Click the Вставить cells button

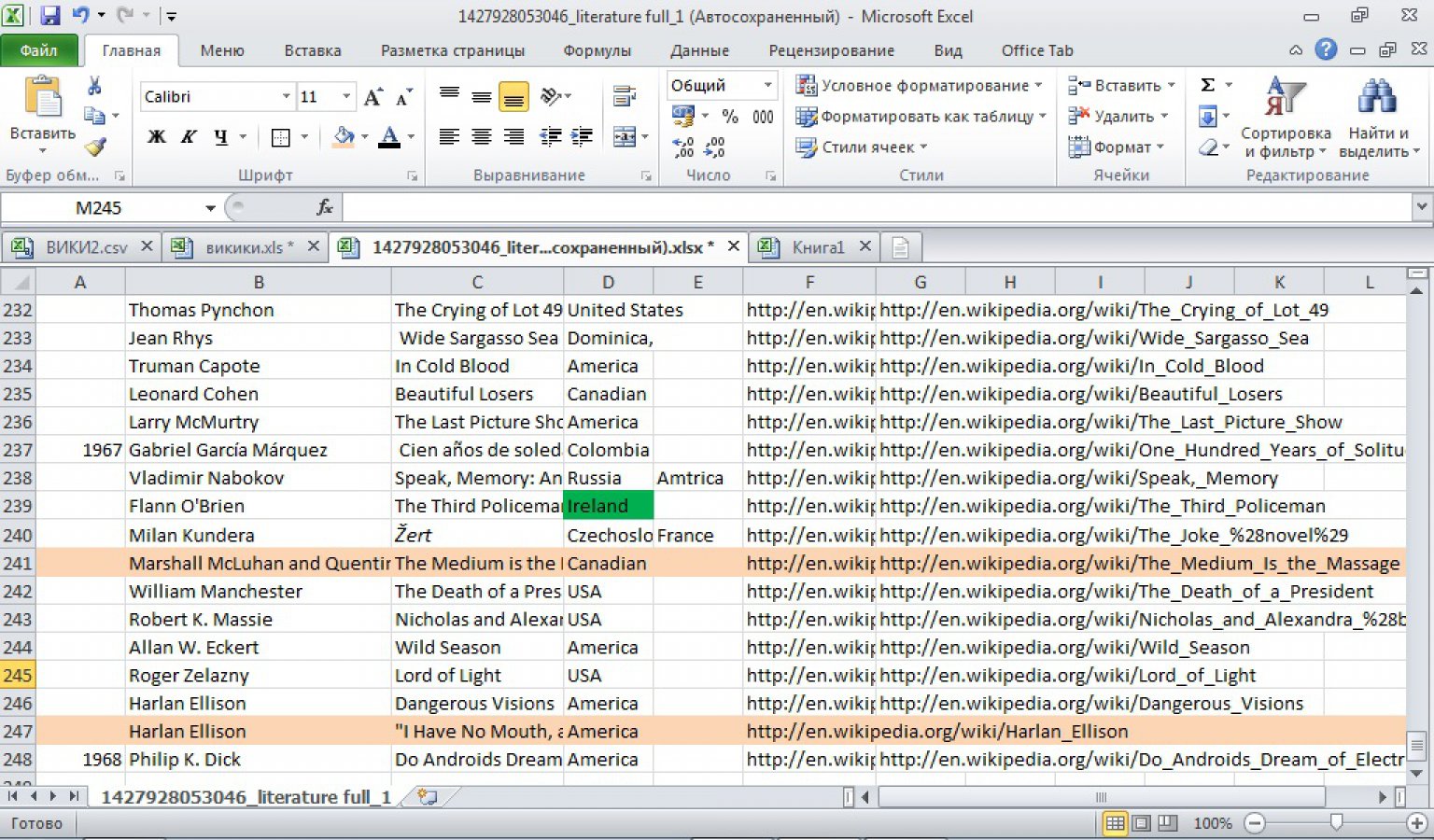[1120, 85]
